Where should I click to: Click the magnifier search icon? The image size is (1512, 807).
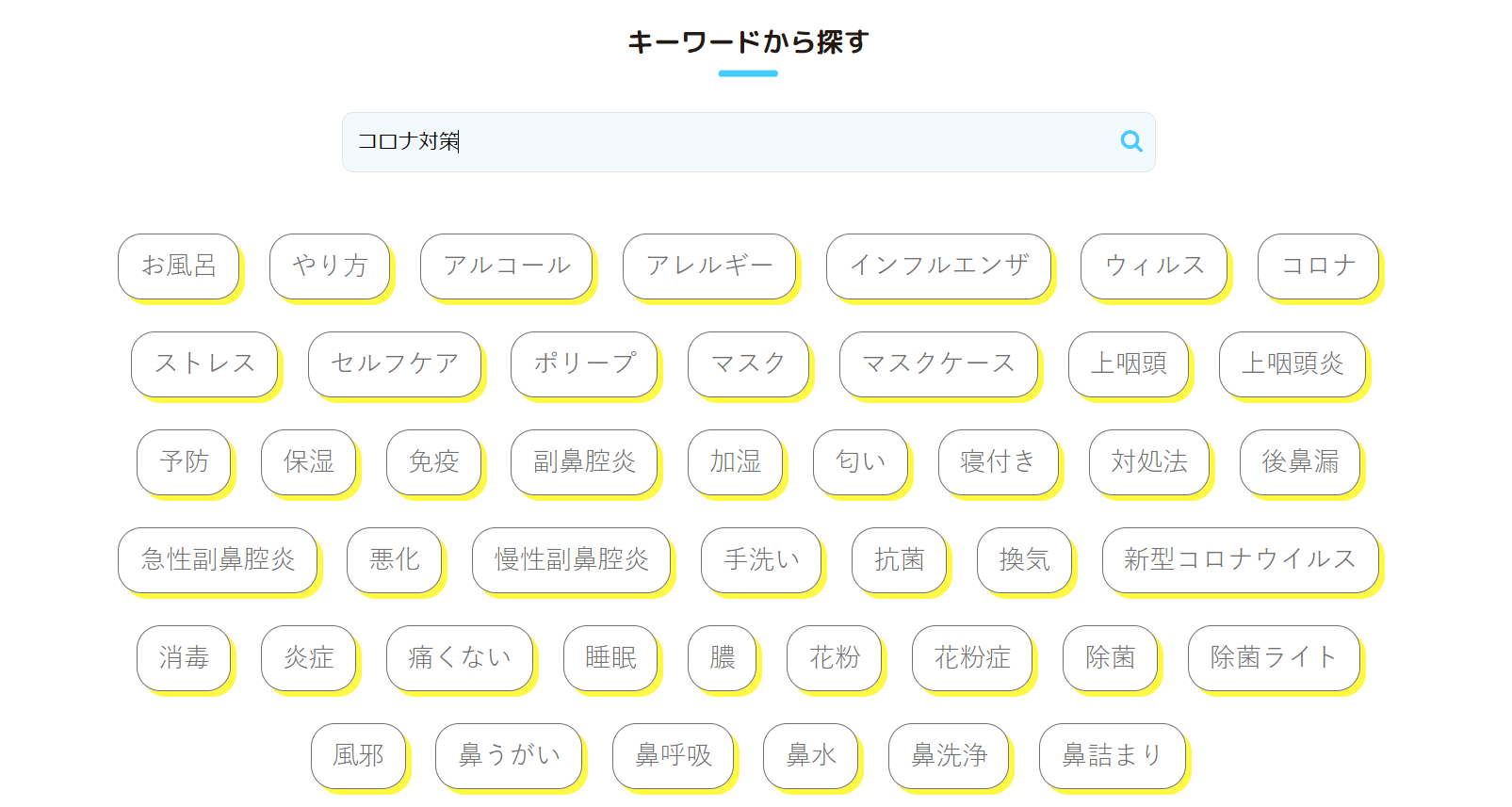[1130, 141]
